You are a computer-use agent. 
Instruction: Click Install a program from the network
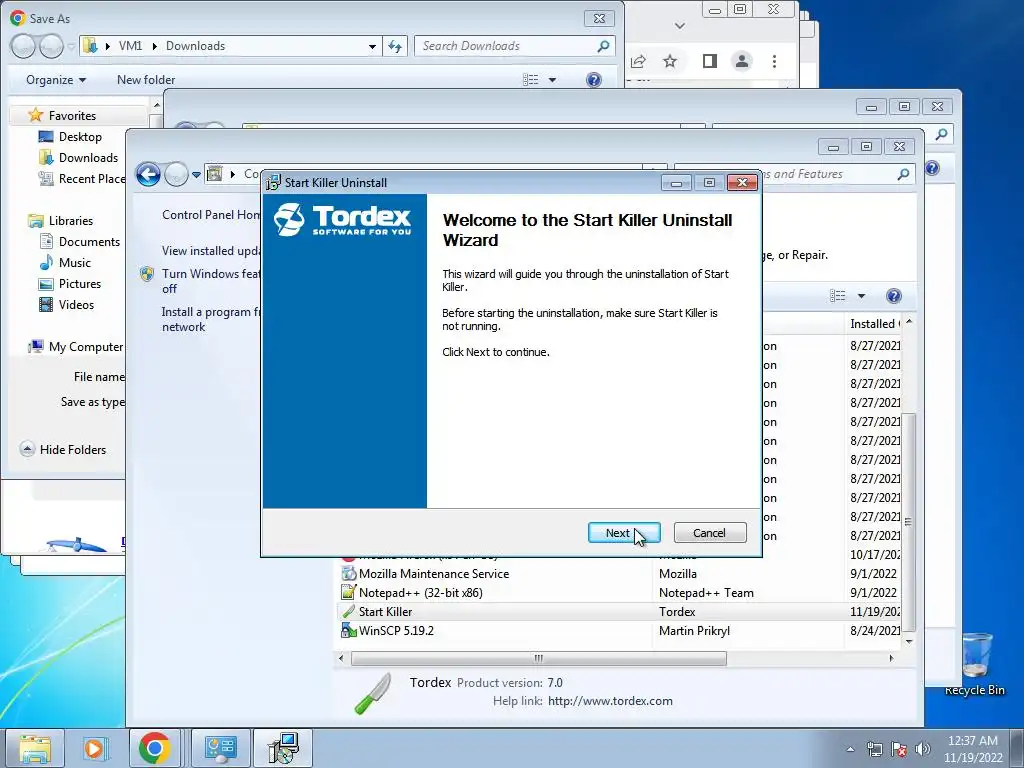click(x=210, y=319)
